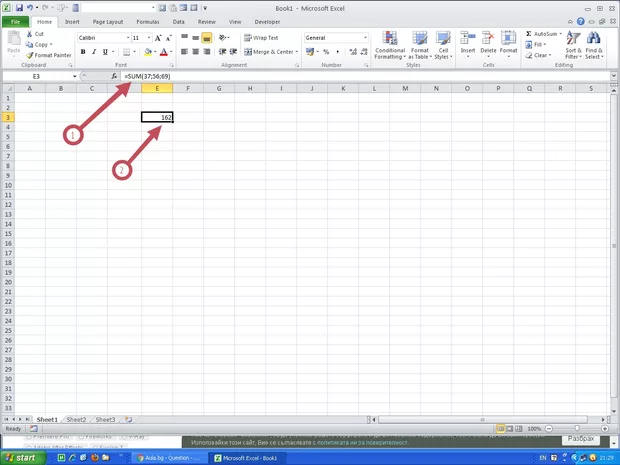This screenshot has width=620, height=465.
Task: Apply the yellow Fill Color bucket
Action: pyautogui.click(x=148, y=52)
